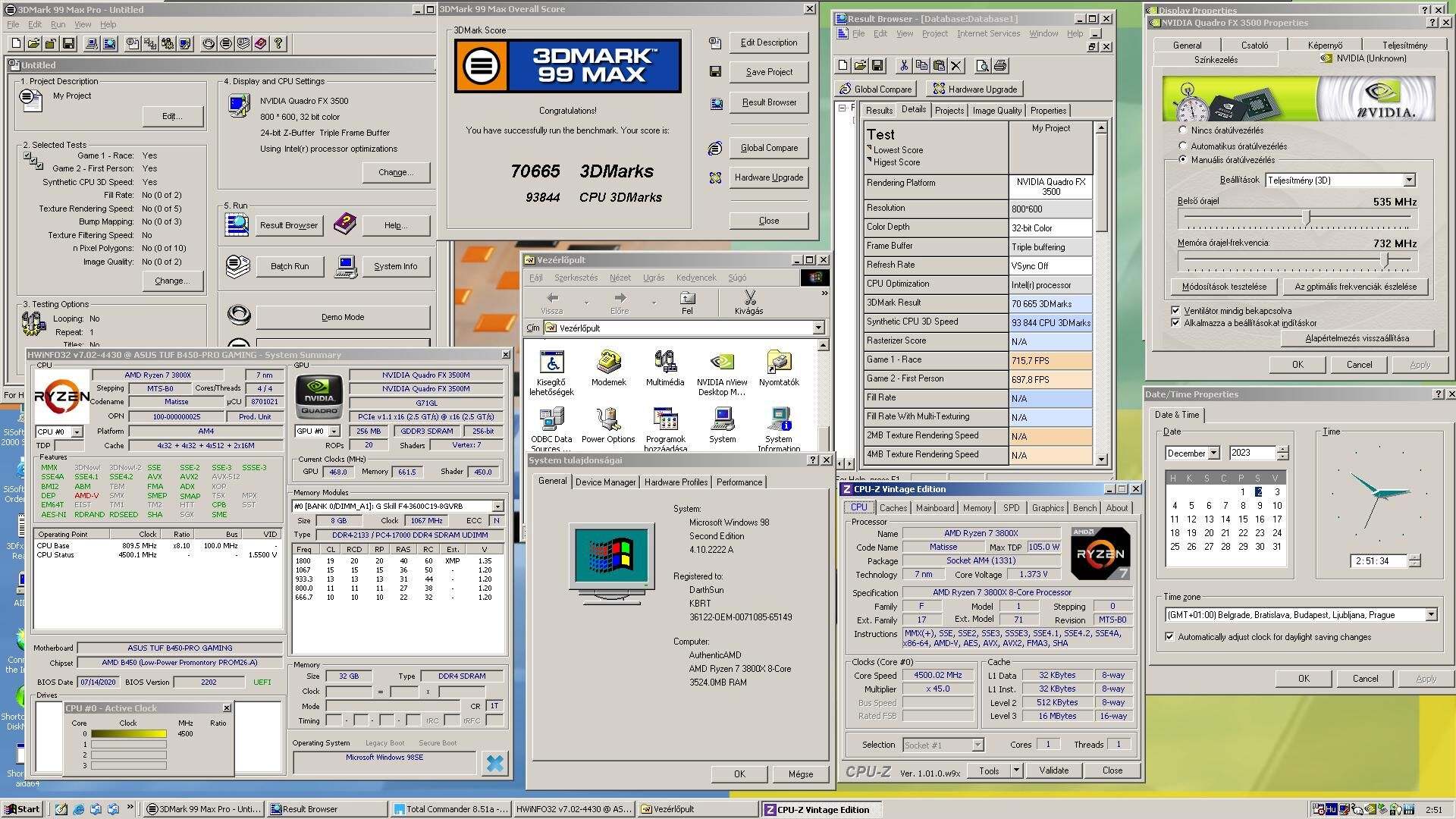Toggle Ventilátor mindig bekapcsolva checkbox

click(x=1175, y=310)
